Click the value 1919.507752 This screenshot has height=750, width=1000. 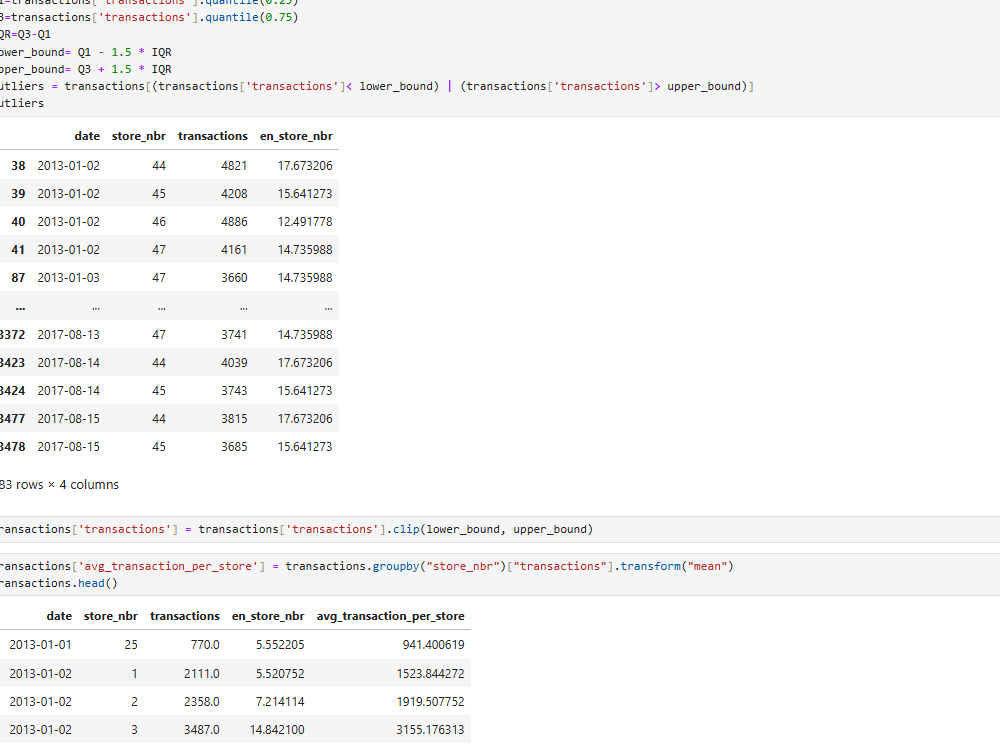pos(430,702)
